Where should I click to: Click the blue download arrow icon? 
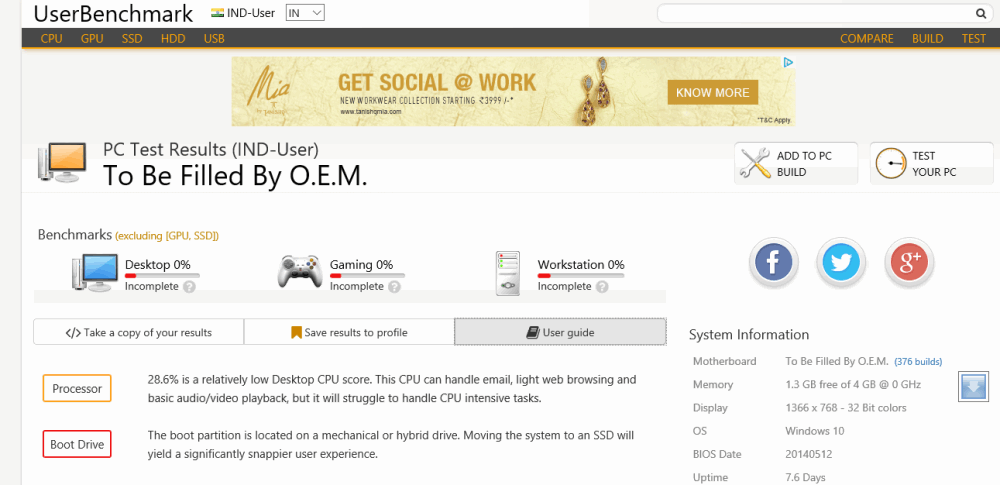(973, 387)
